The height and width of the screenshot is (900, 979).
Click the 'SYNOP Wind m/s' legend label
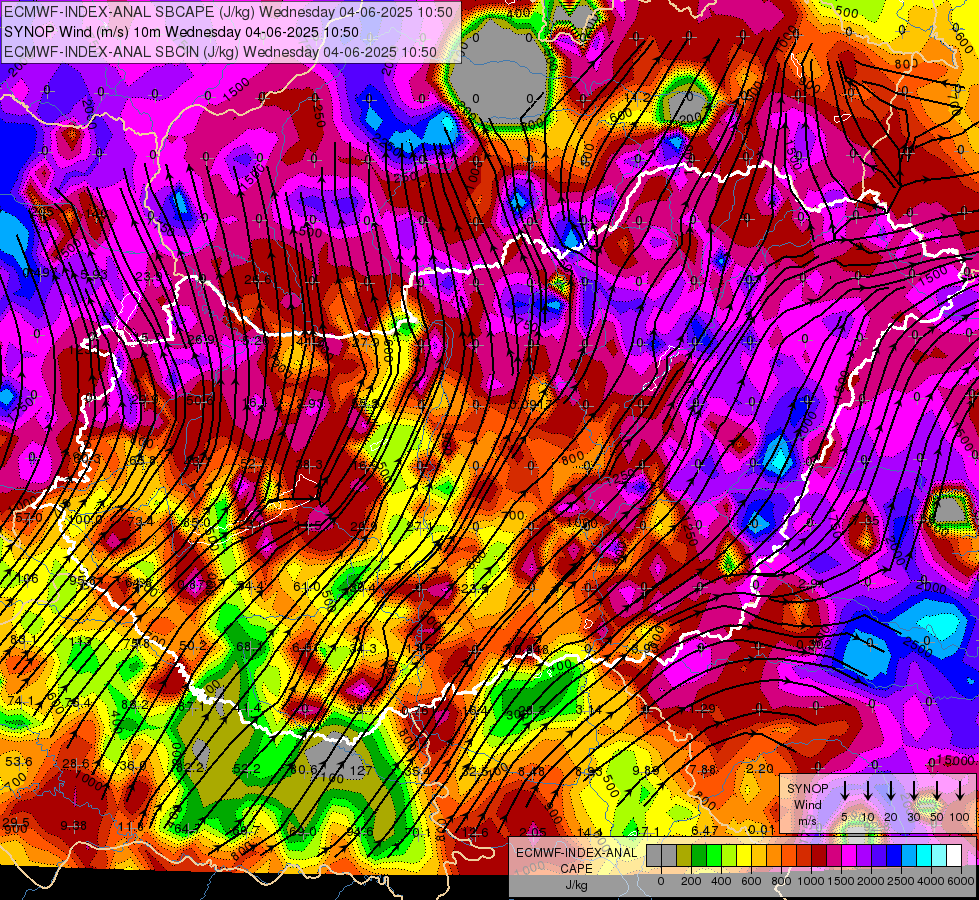pyautogui.click(x=807, y=804)
